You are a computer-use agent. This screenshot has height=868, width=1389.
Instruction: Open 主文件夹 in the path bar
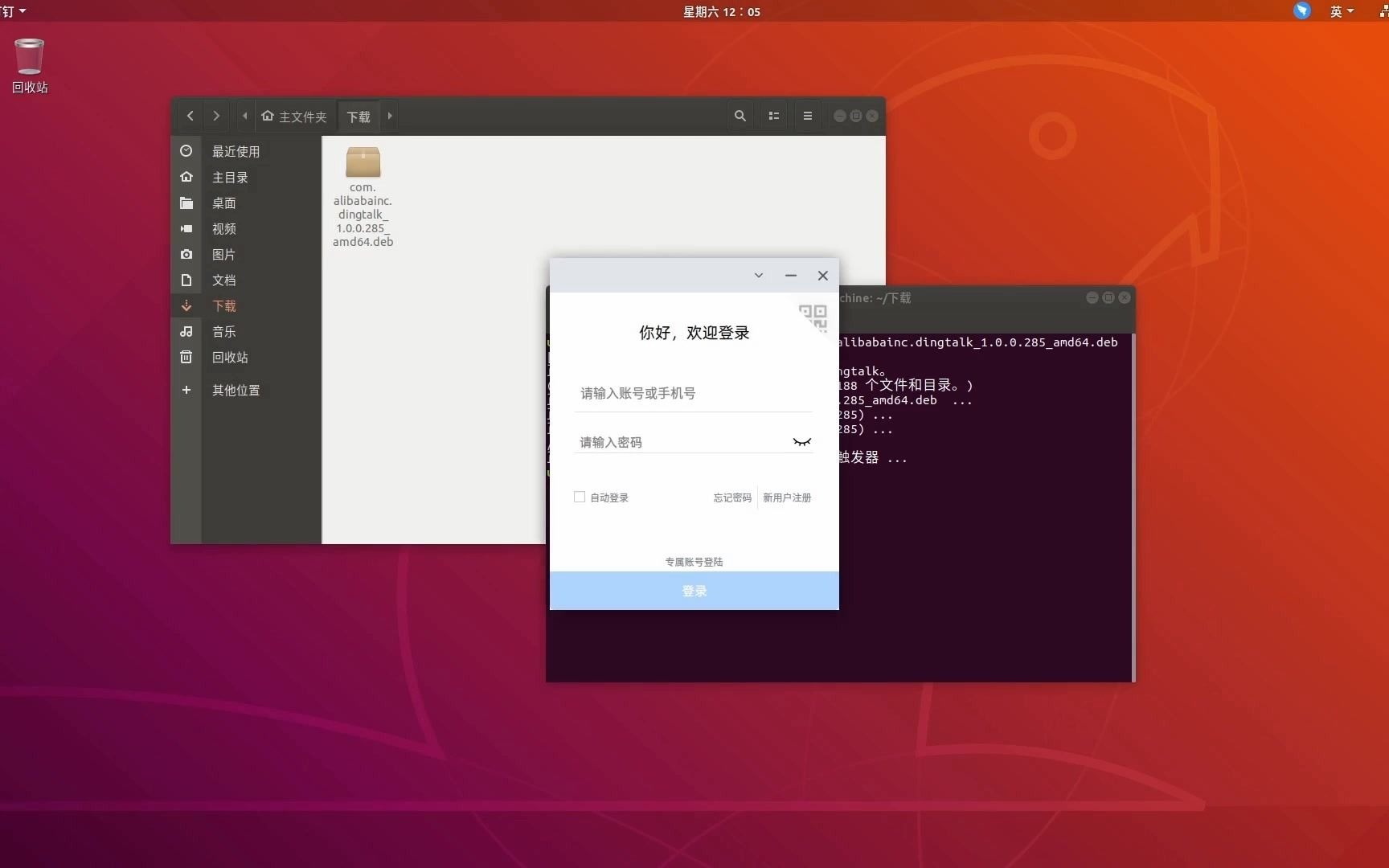tap(294, 117)
